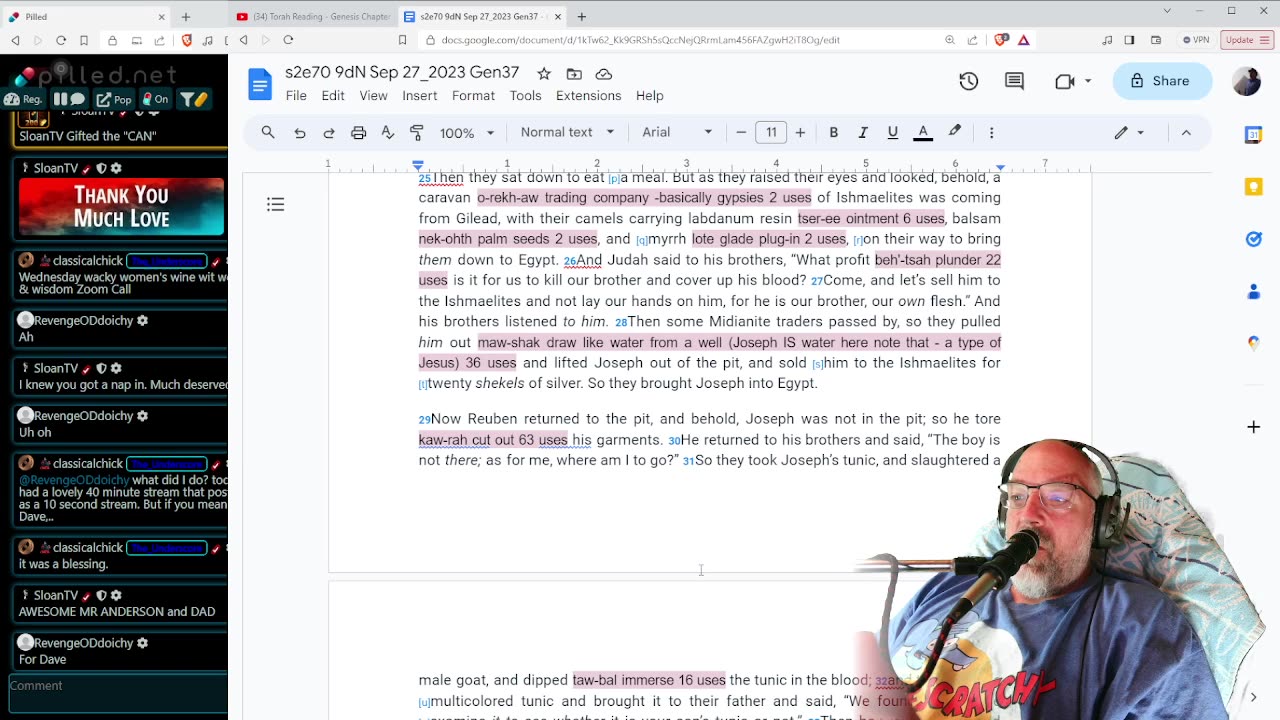Get add-ons with the side panel plus

coord(1253,427)
